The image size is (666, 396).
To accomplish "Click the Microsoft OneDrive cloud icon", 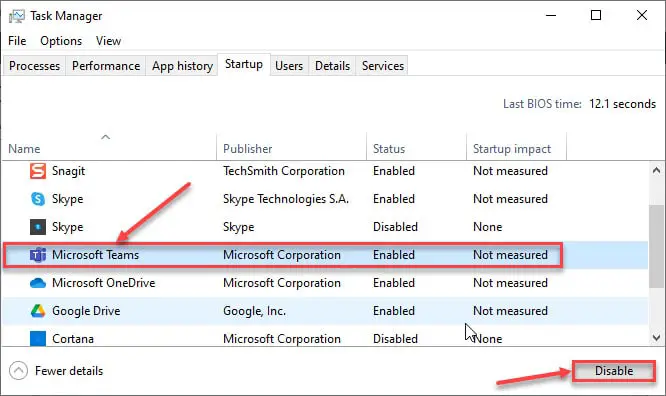I will click(38, 283).
